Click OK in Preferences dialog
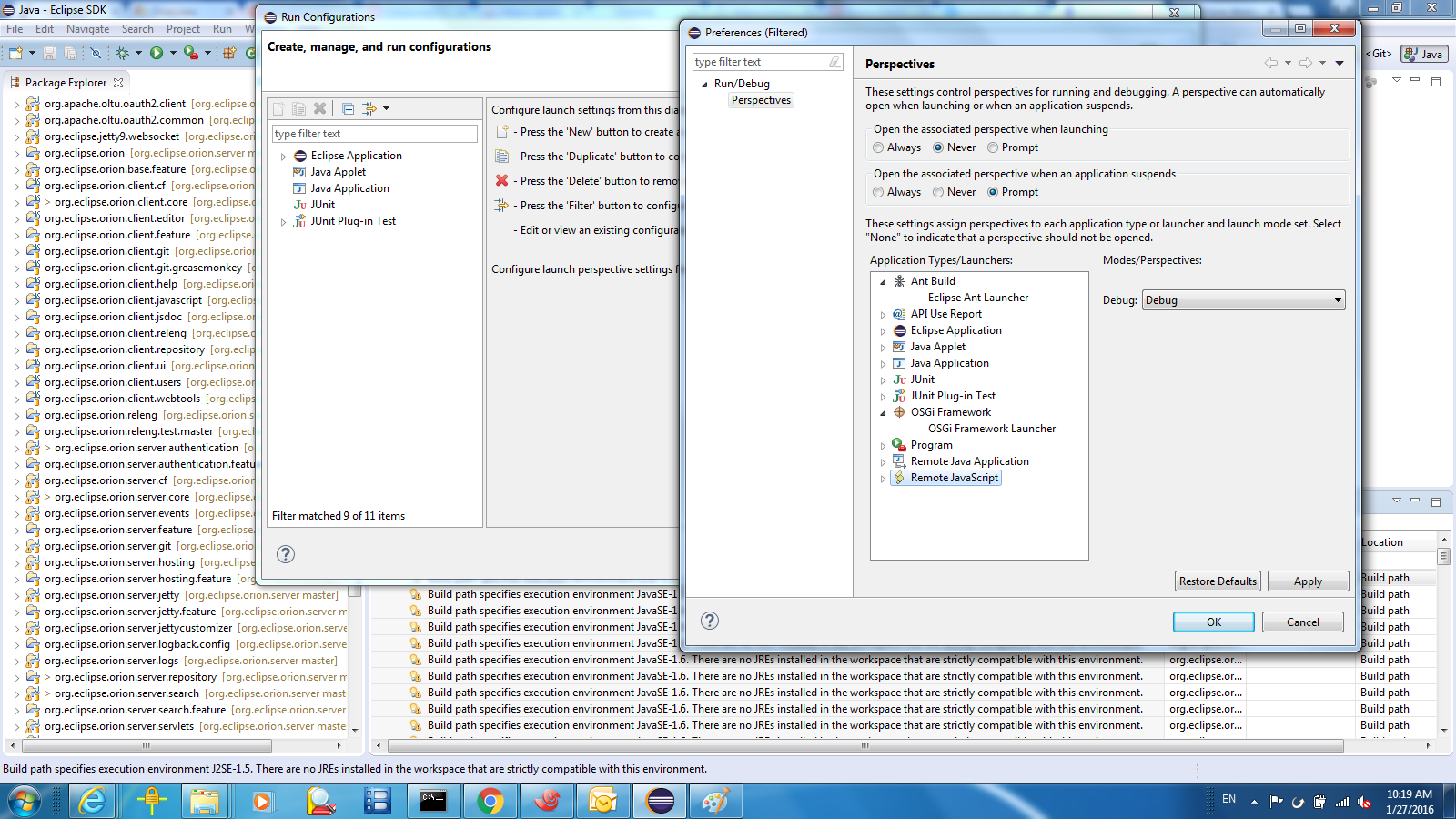The image size is (1456, 819). point(1214,622)
